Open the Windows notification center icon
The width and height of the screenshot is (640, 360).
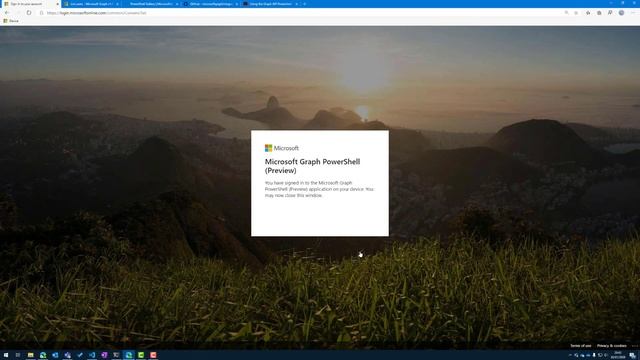tap(632, 355)
